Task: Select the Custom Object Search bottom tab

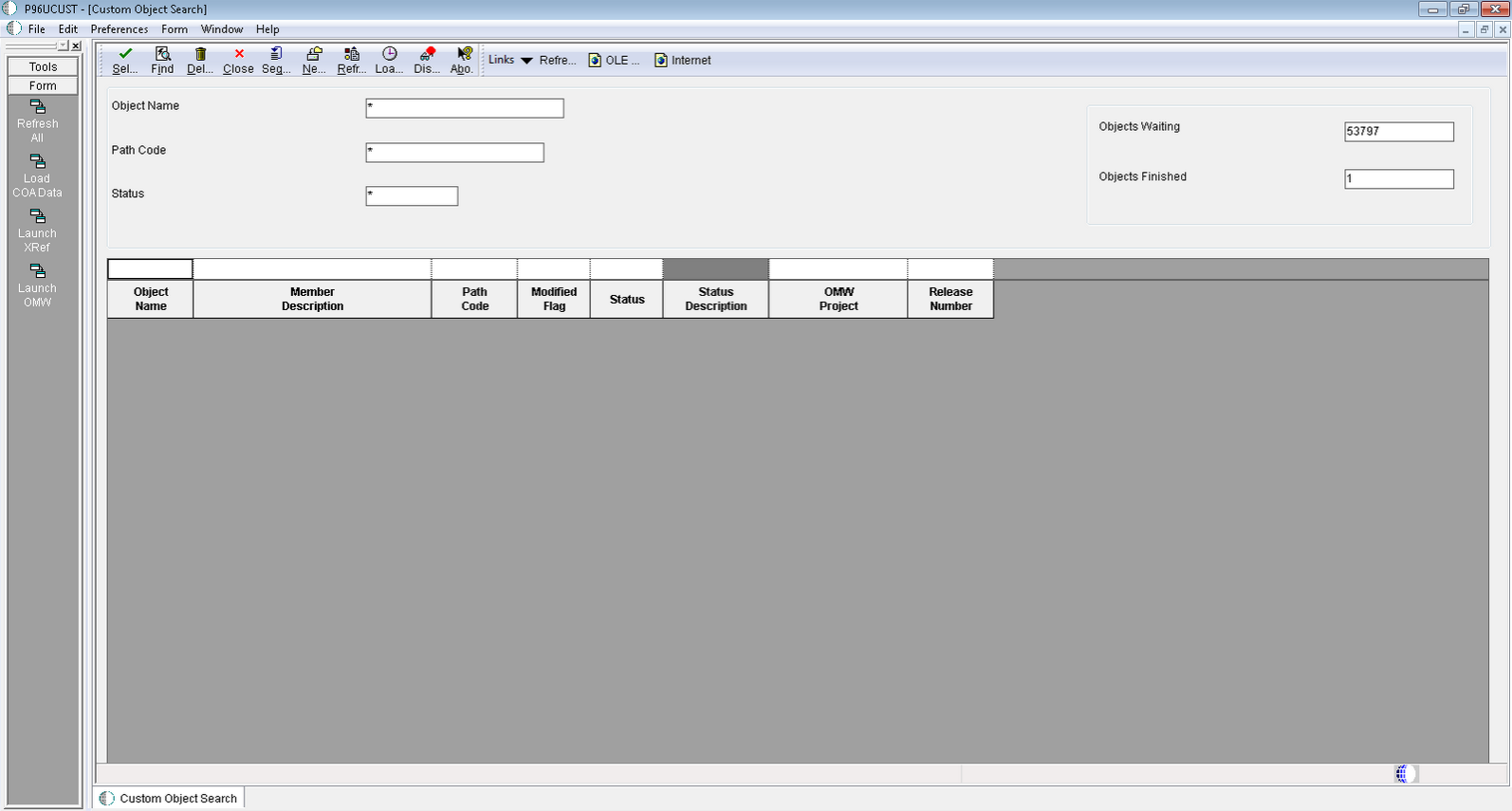Action: click(169, 798)
